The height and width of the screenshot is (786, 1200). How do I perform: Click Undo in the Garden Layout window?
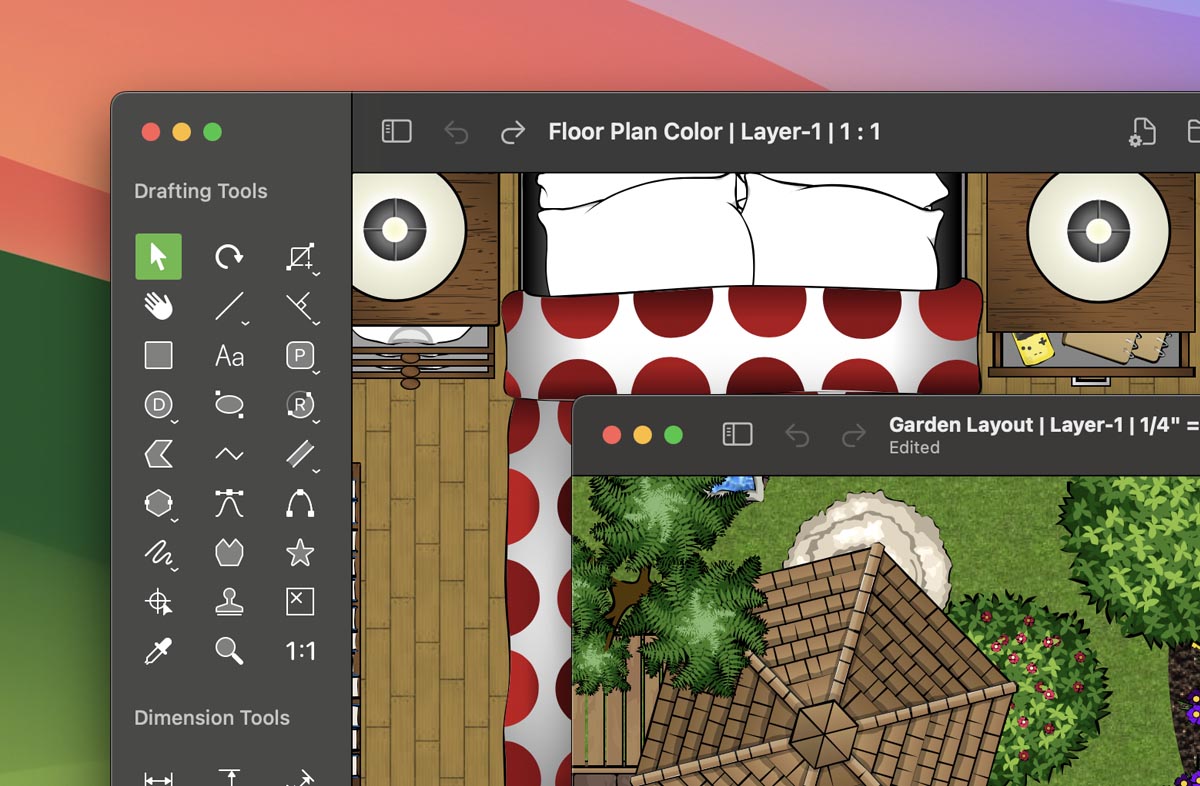point(797,435)
